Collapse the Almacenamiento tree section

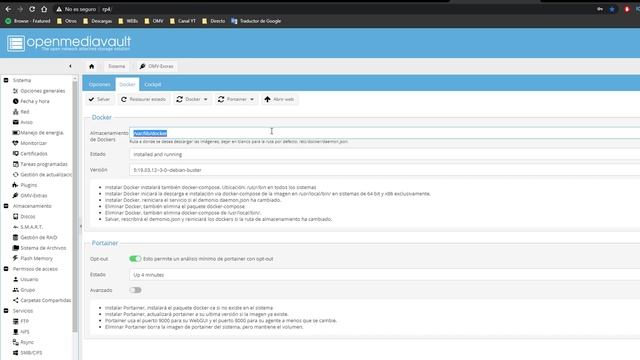coord(6,206)
